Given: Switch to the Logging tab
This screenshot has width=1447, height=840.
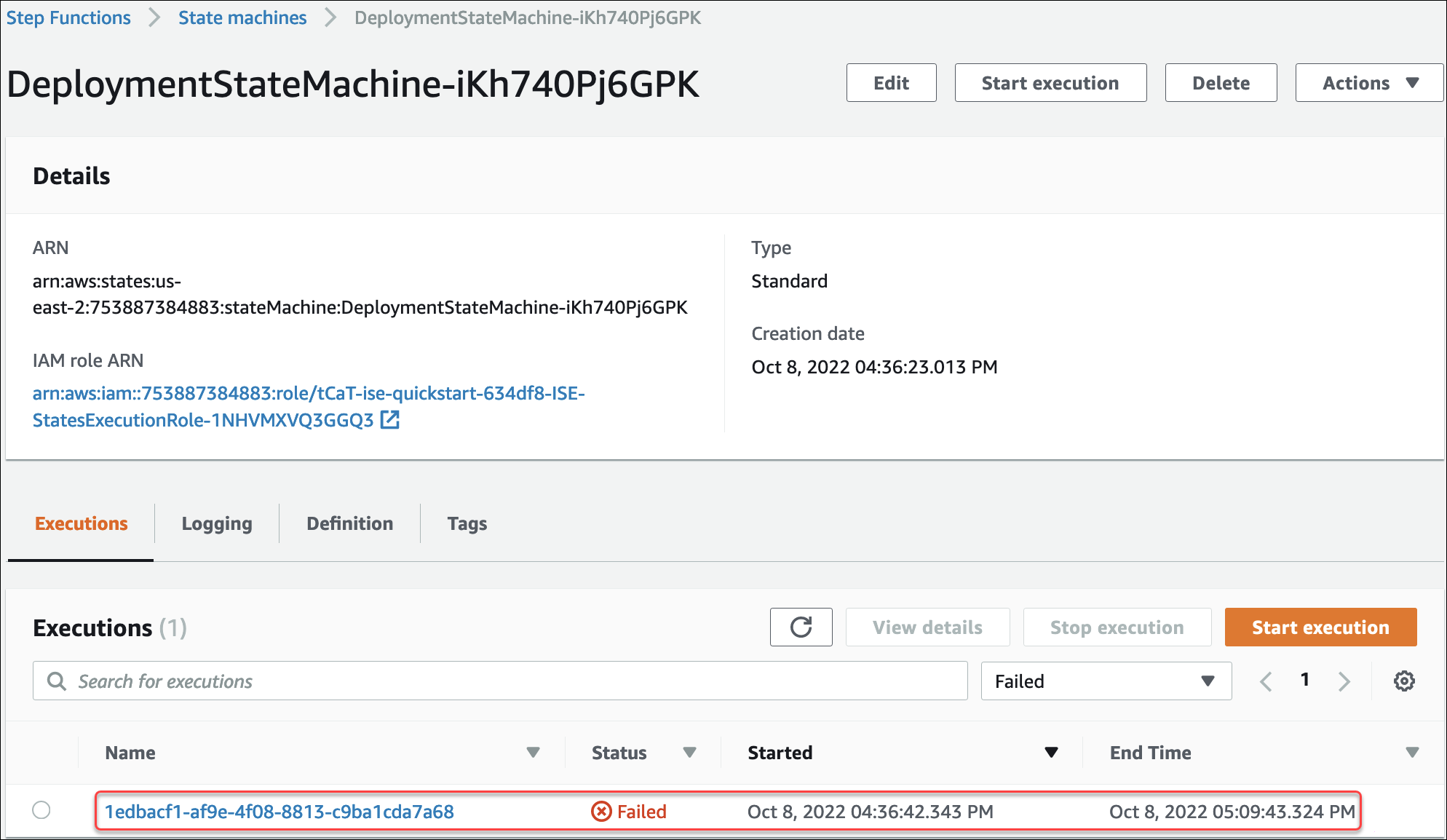Looking at the screenshot, I should point(217,523).
